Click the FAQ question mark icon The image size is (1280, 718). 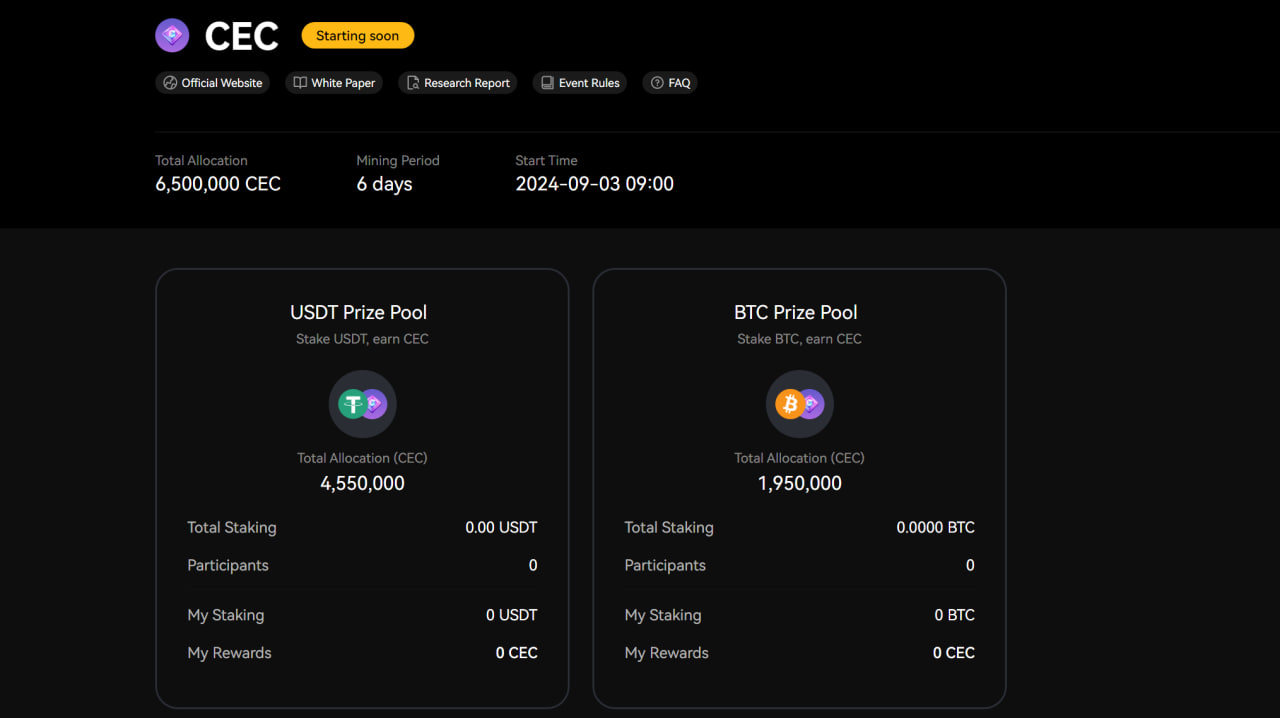click(x=657, y=83)
